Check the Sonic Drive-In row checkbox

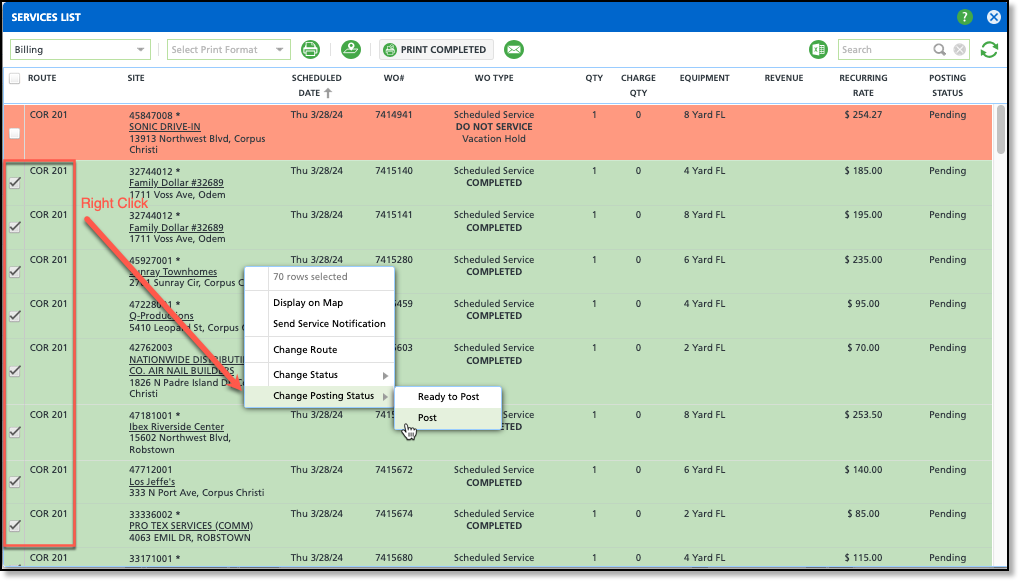coord(14,133)
